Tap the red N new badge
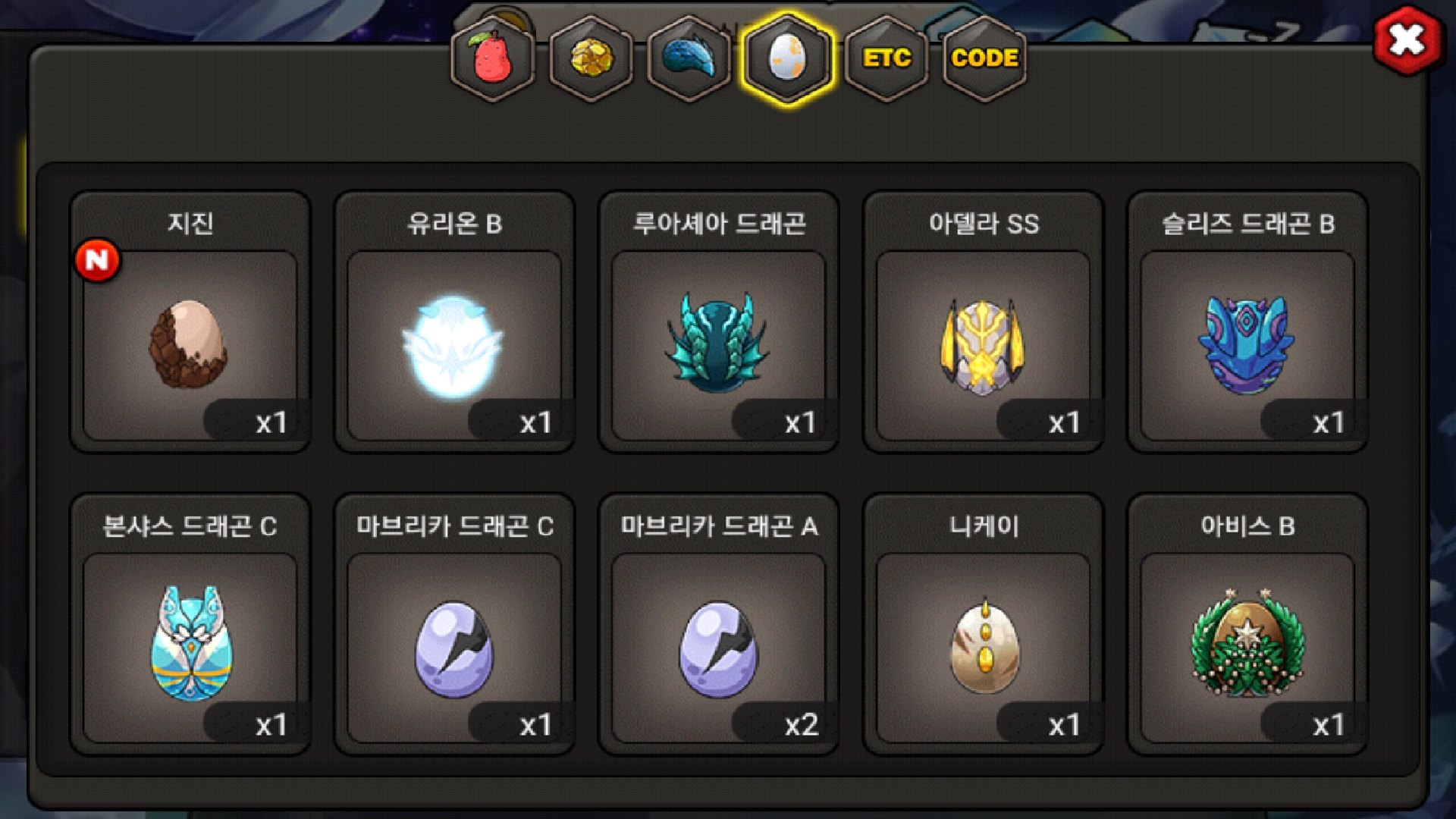 pyautogui.click(x=97, y=260)
